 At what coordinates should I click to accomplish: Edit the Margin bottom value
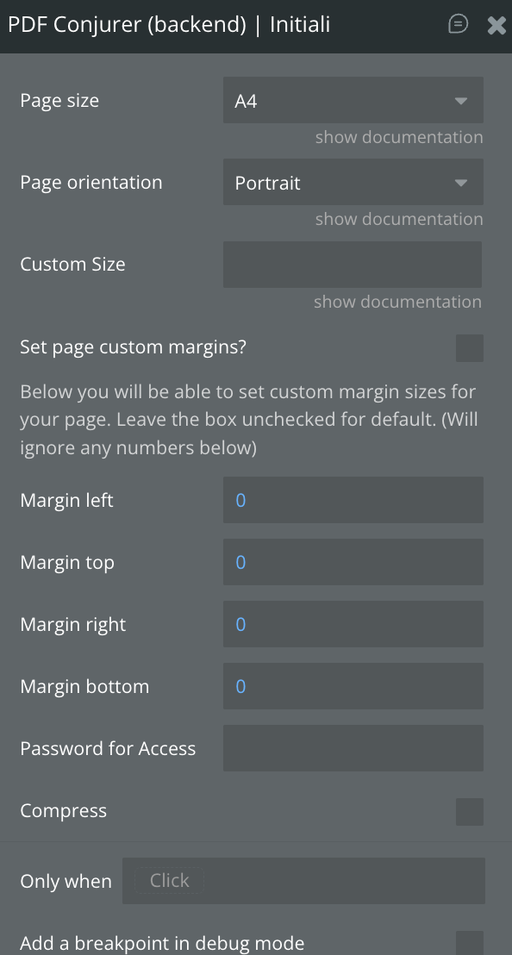tap(353, 686)
